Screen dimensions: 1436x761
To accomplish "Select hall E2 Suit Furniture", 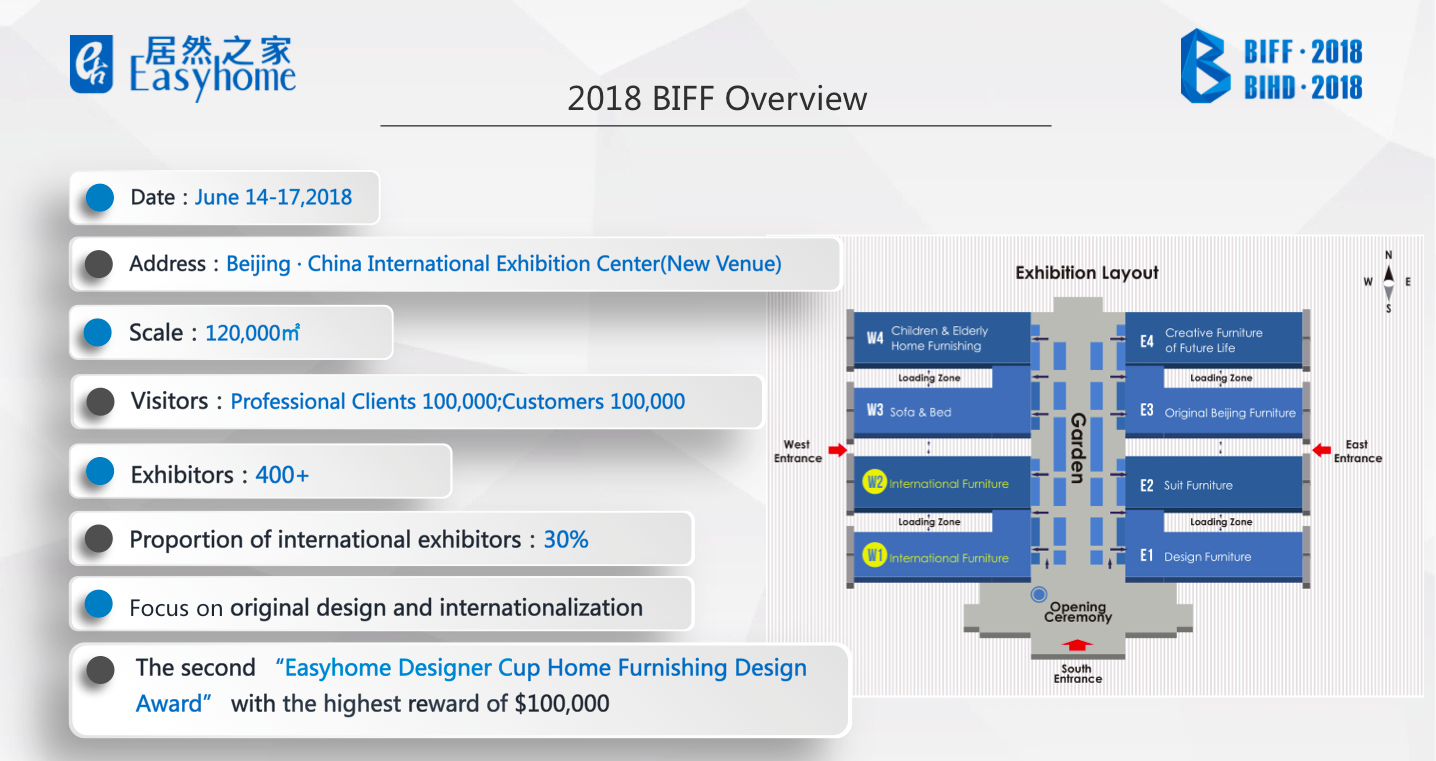I will click(x=1215, y=485).
